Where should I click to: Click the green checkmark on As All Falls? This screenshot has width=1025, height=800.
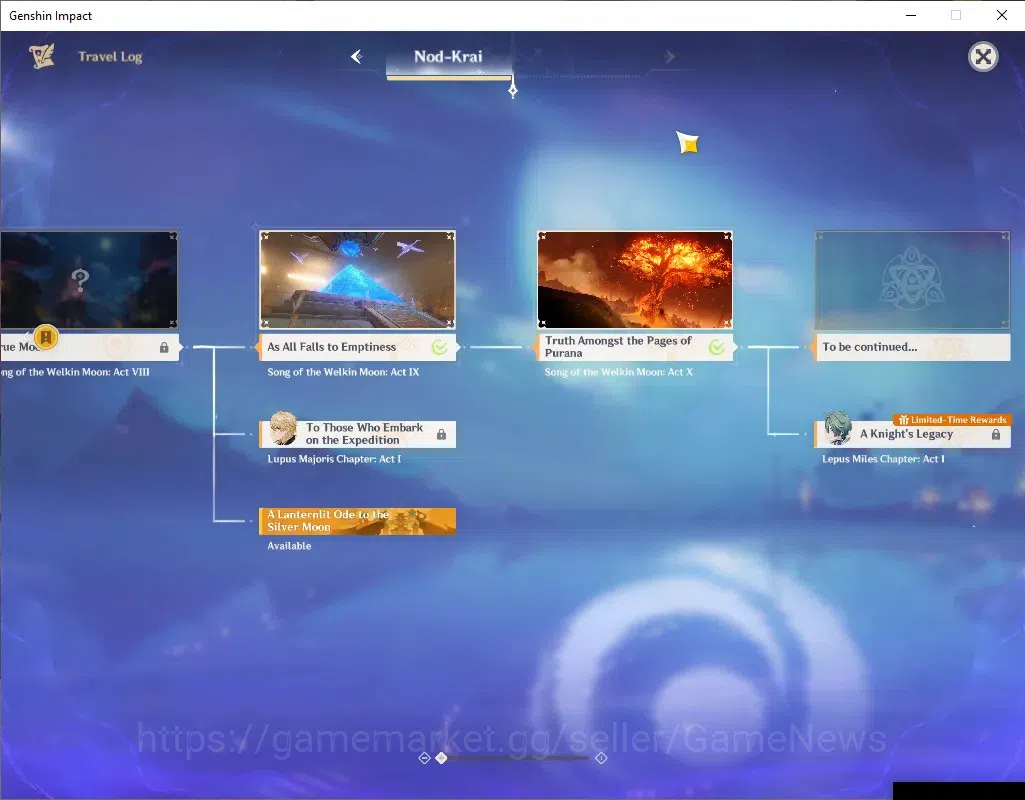click(440, 347)
